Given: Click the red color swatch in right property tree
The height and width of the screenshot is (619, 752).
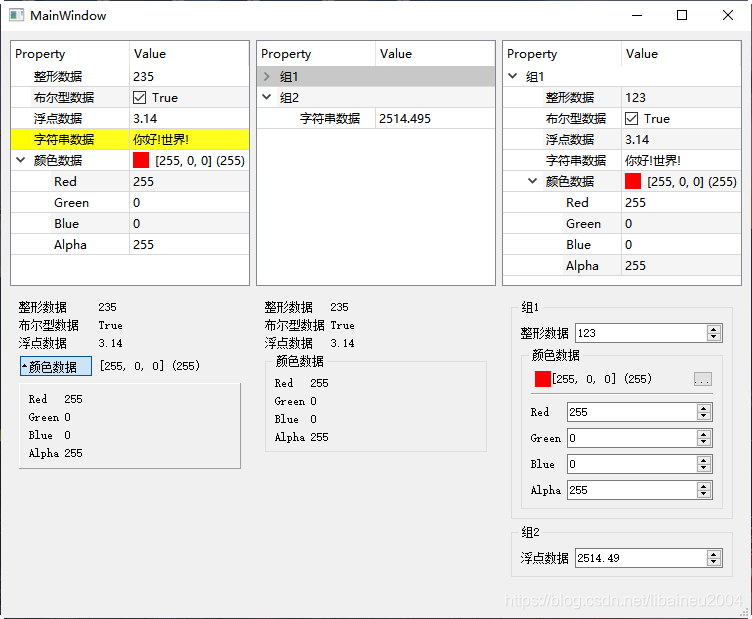Looking at the screenshot, I should point(633,181).
